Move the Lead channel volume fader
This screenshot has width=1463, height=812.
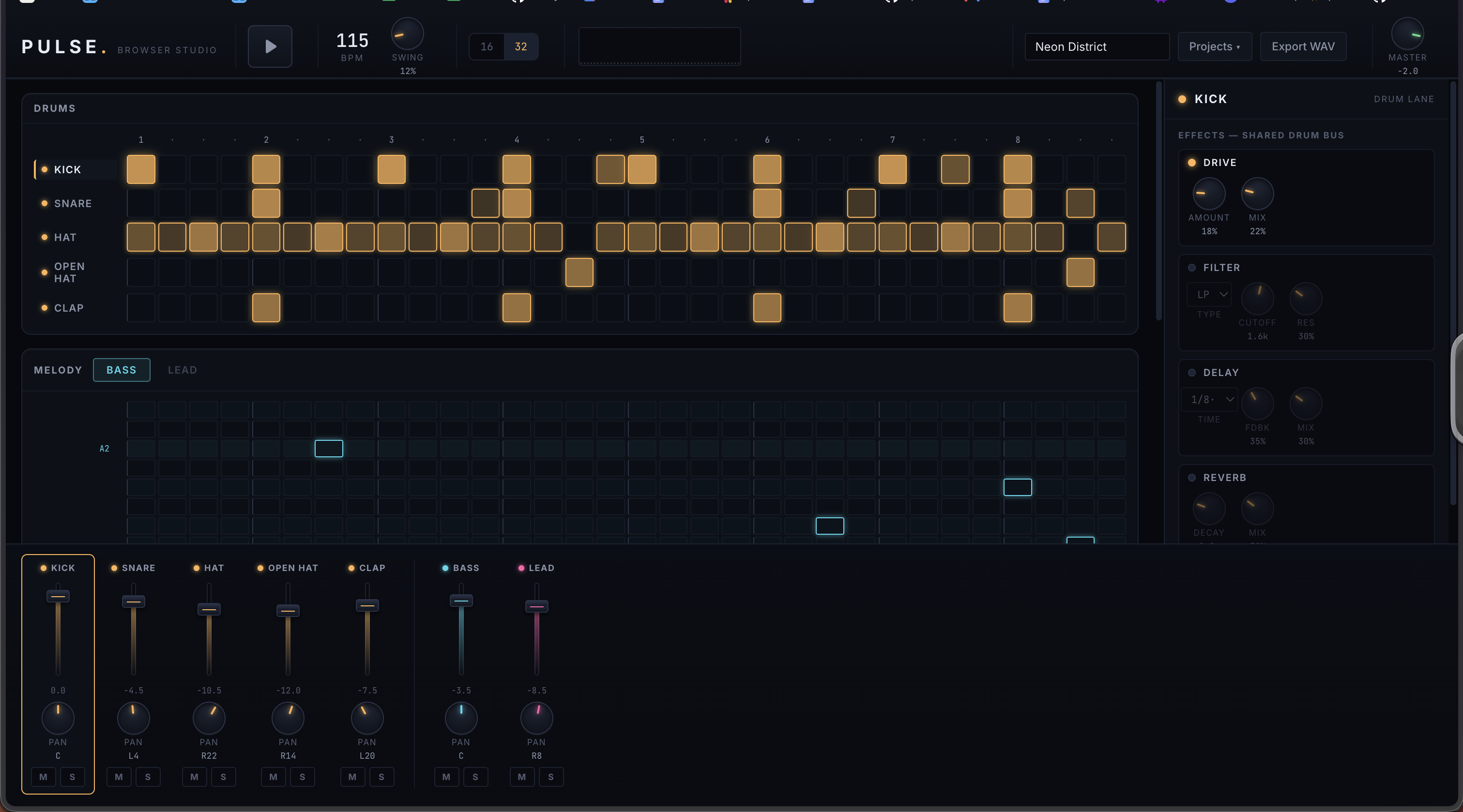[x=537, y=606]
